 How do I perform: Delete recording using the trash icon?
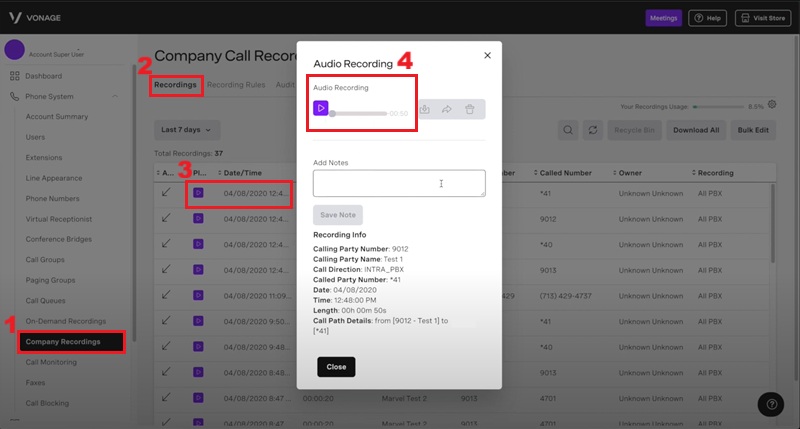[470, 109]
